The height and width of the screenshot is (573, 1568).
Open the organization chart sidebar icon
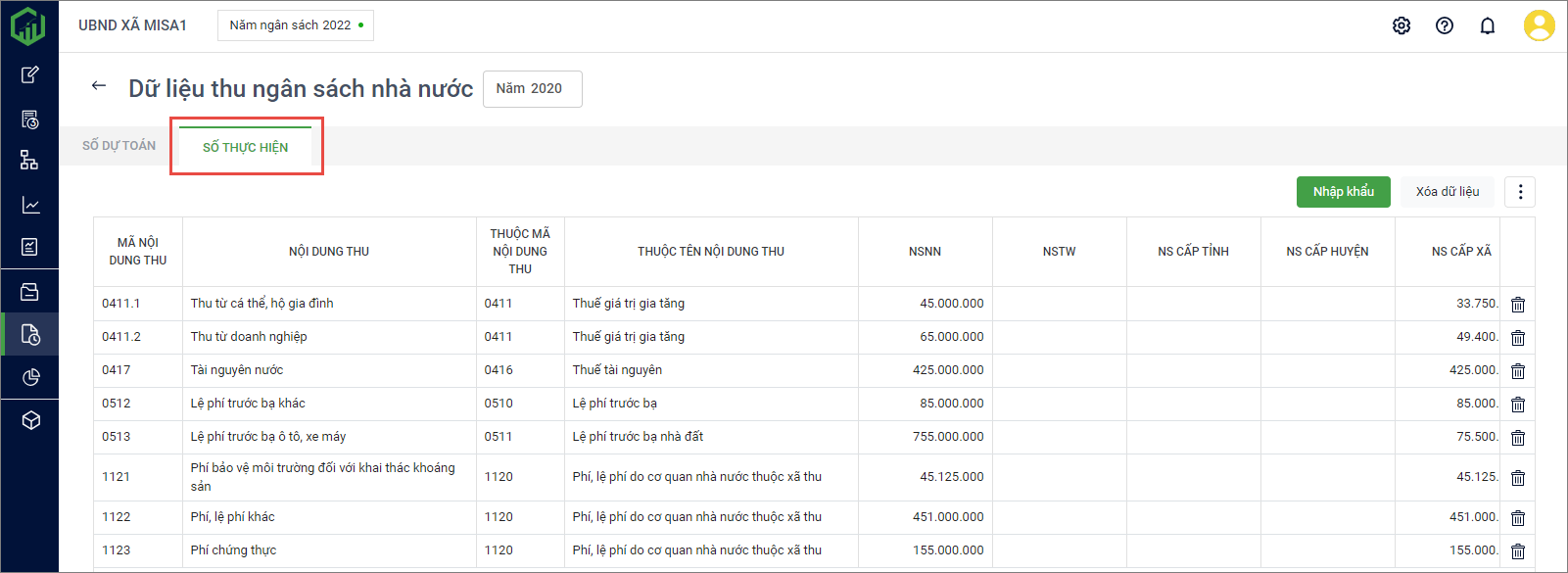pyautogui.click(x=29, y=161)
